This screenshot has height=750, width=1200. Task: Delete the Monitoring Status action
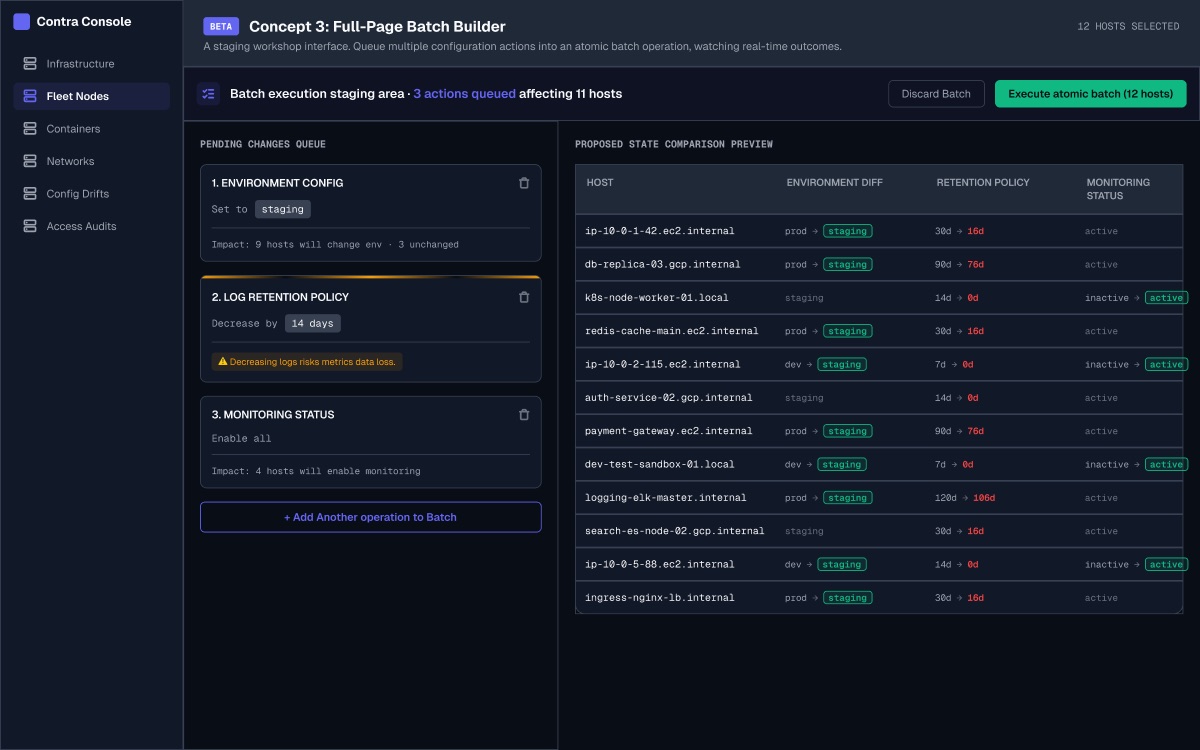524,414
